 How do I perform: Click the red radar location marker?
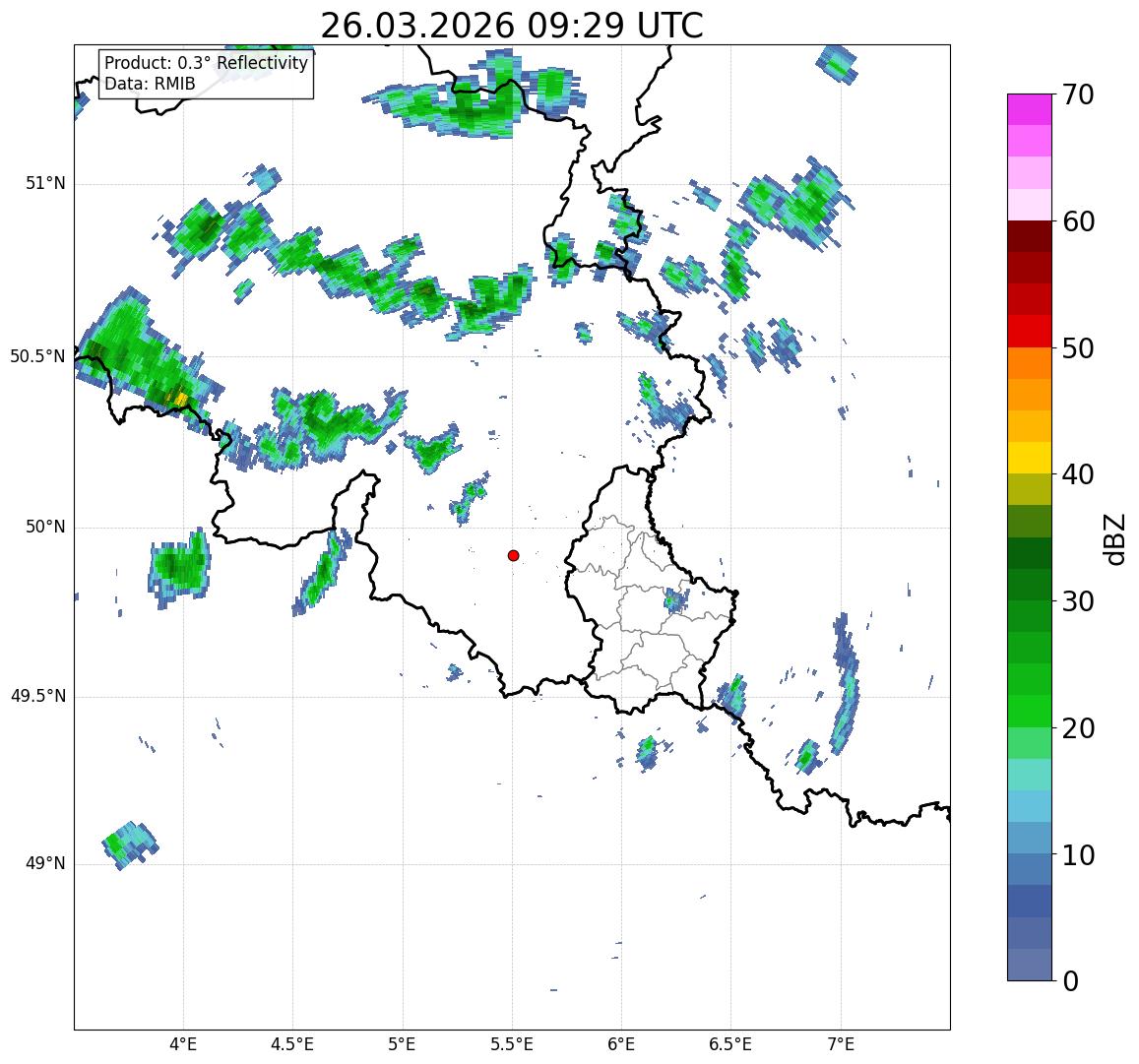coord(514,555)
